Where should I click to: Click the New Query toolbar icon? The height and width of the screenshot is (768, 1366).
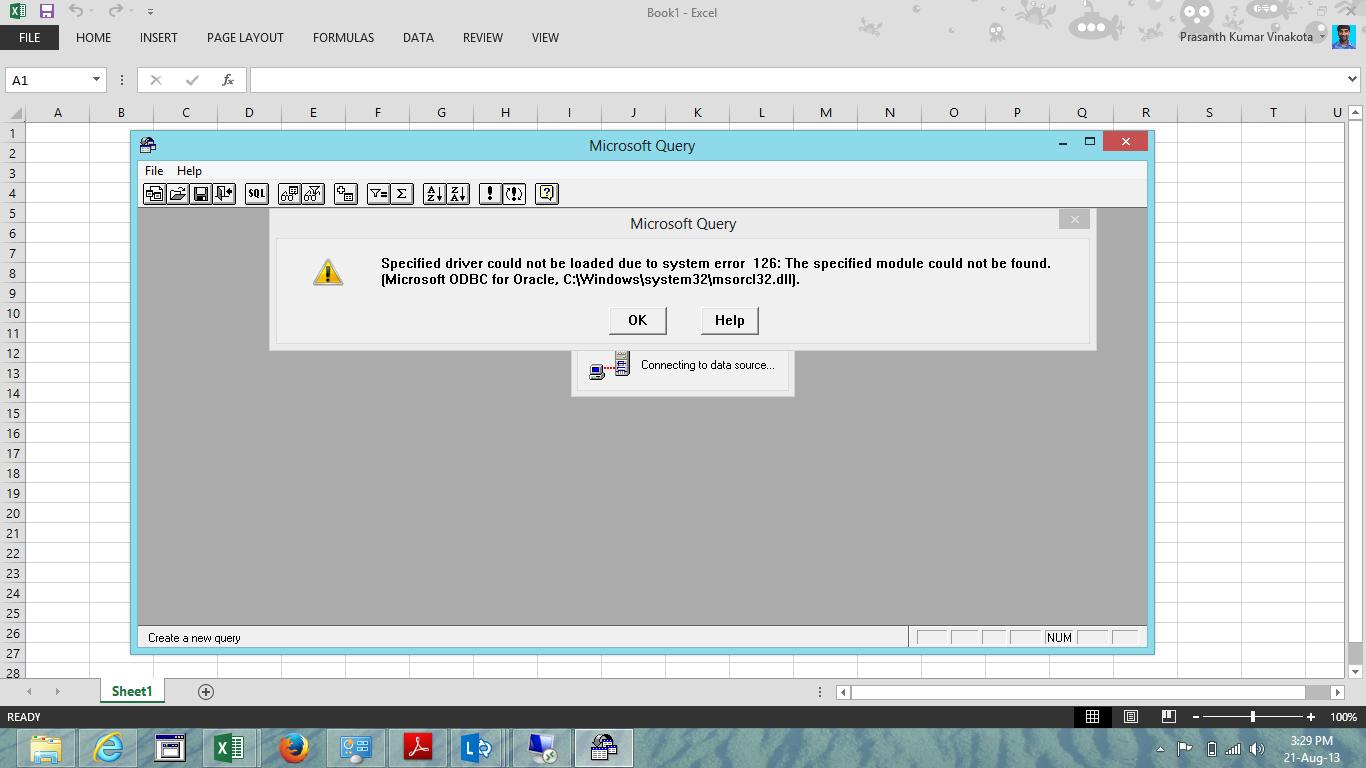tap(154, 194)
